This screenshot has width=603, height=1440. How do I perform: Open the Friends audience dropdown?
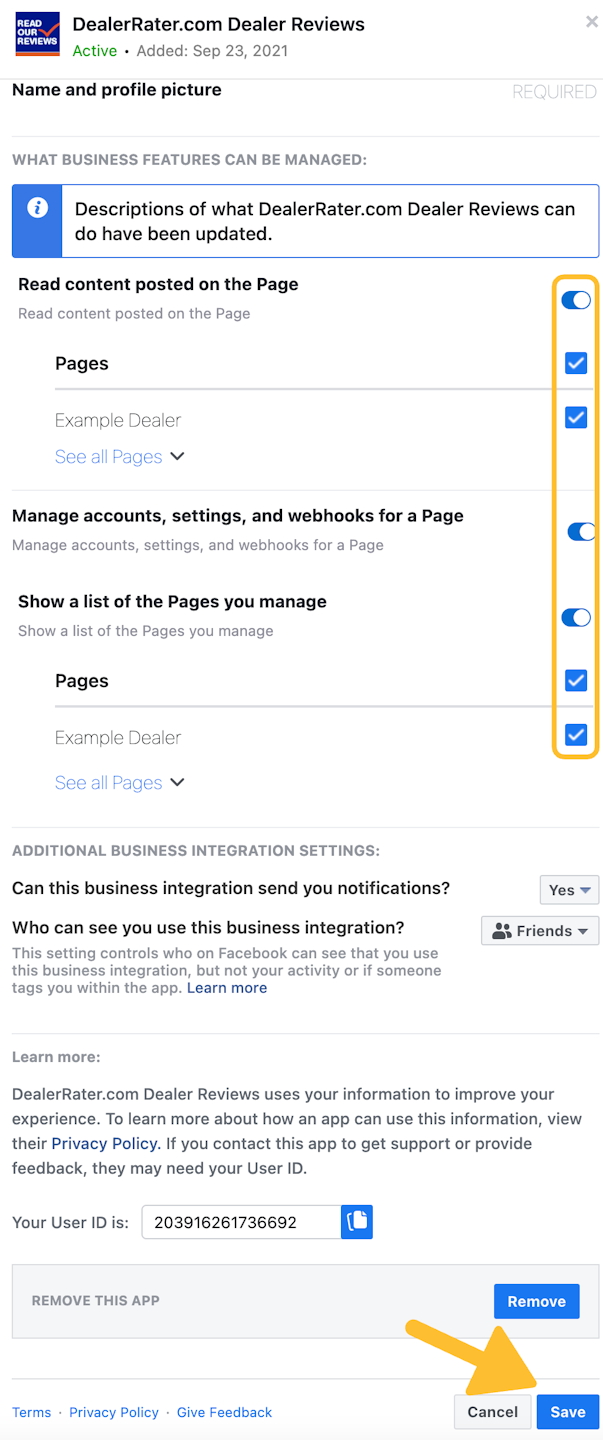point(540,931)
